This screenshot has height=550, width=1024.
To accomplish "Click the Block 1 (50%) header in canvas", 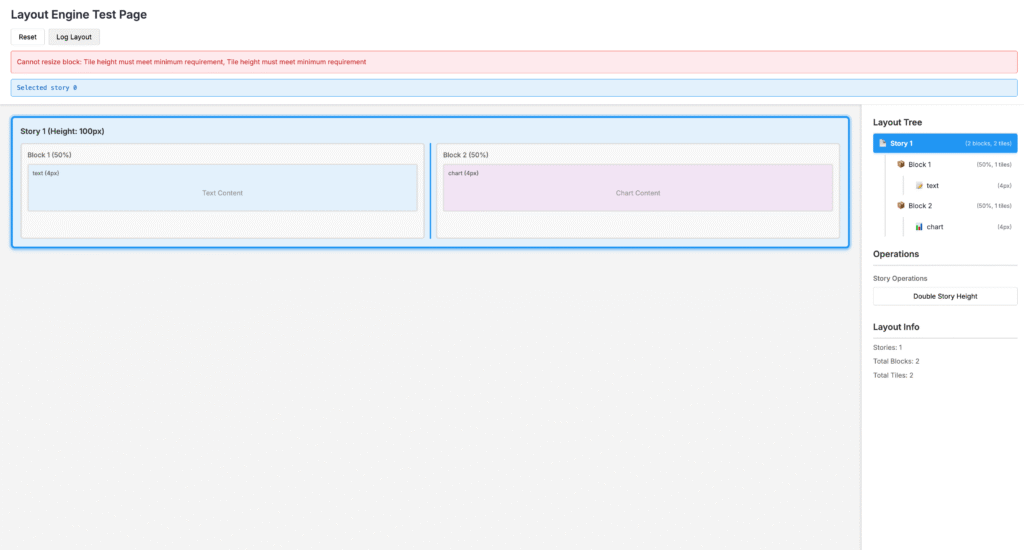I will (50, 155).
